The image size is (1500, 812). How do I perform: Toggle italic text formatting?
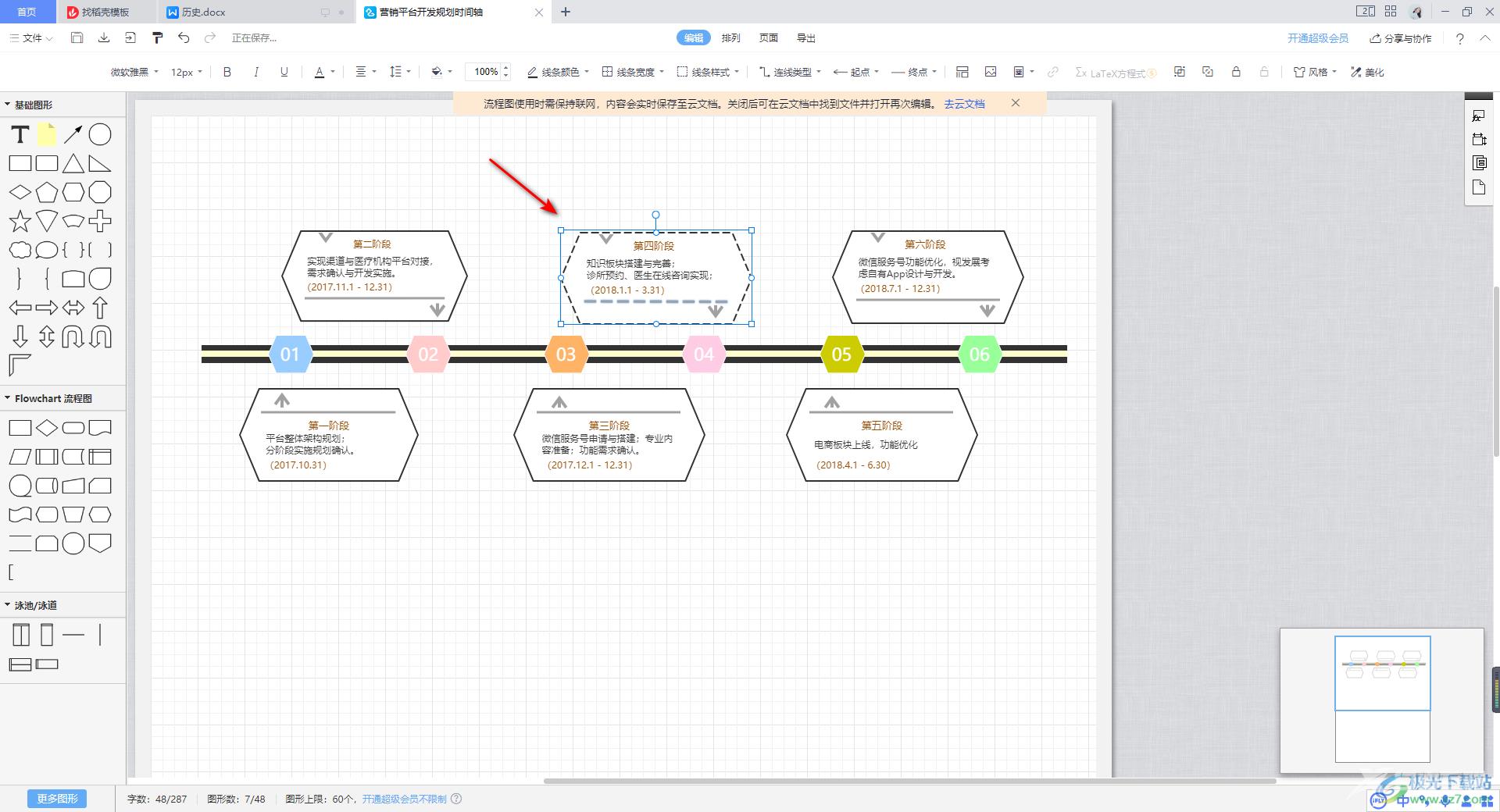tap(255, 72)
